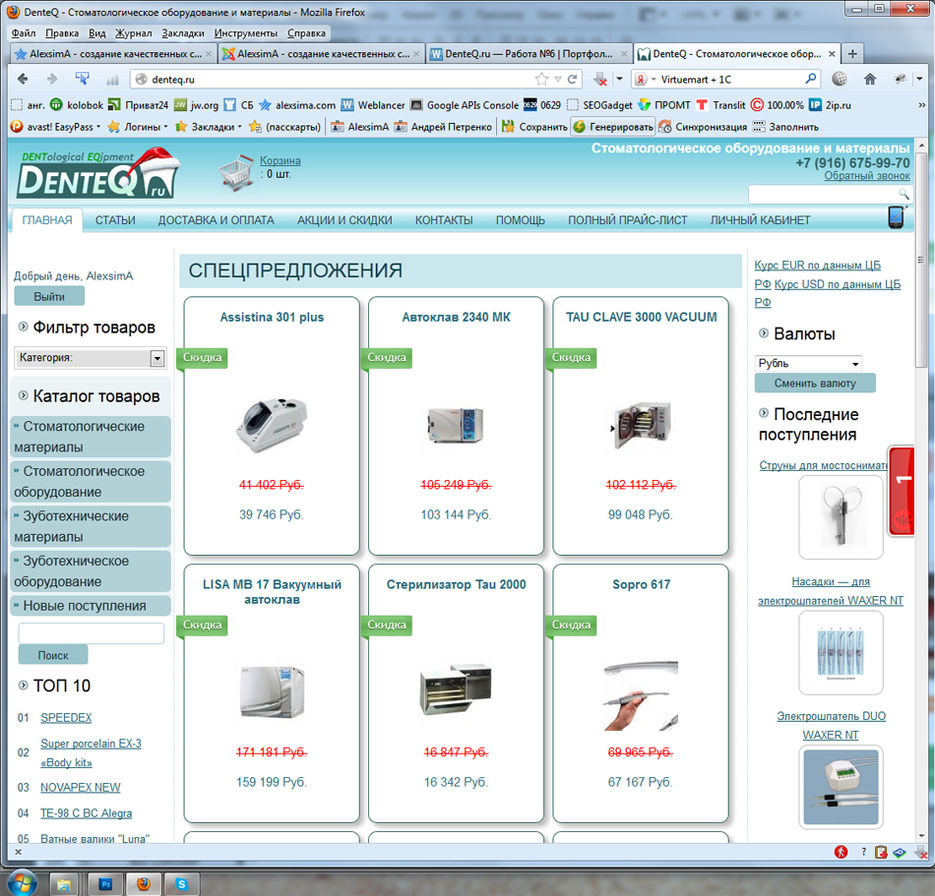
Task: Click the Сохранить bookmark toolbar item
Action: (535, 126)
